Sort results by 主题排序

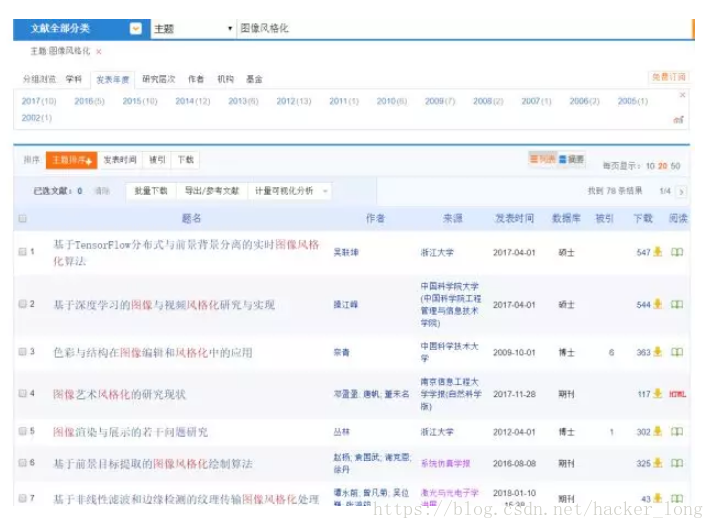71,160
